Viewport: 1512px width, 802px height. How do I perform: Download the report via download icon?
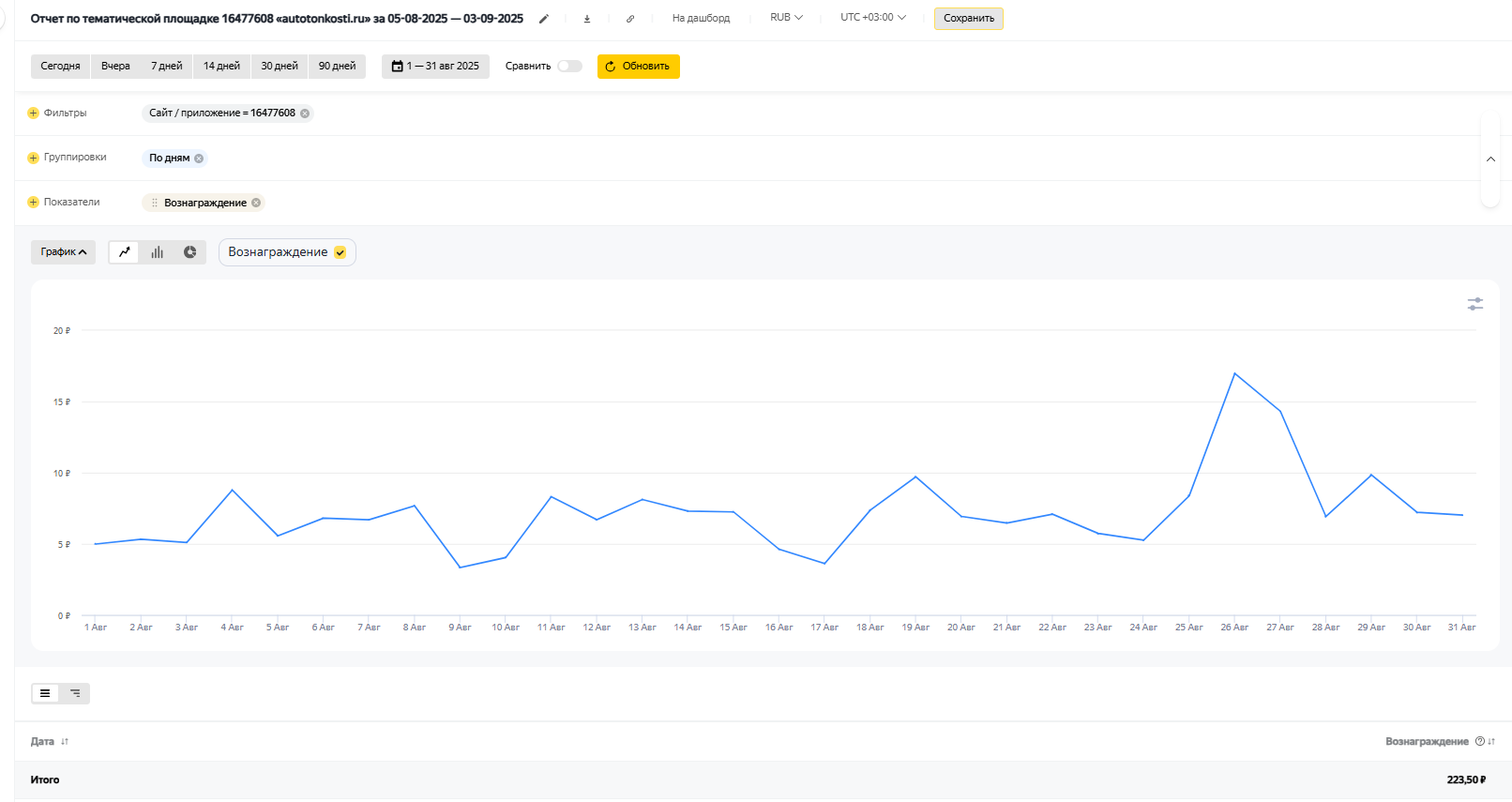pos(587,19)
